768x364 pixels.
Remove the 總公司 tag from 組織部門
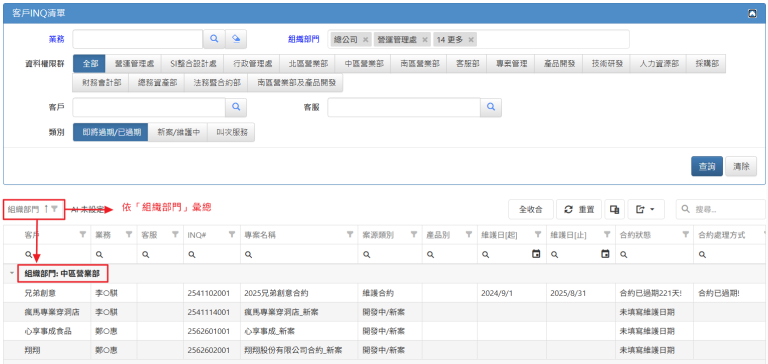click(x=365, y=40)
